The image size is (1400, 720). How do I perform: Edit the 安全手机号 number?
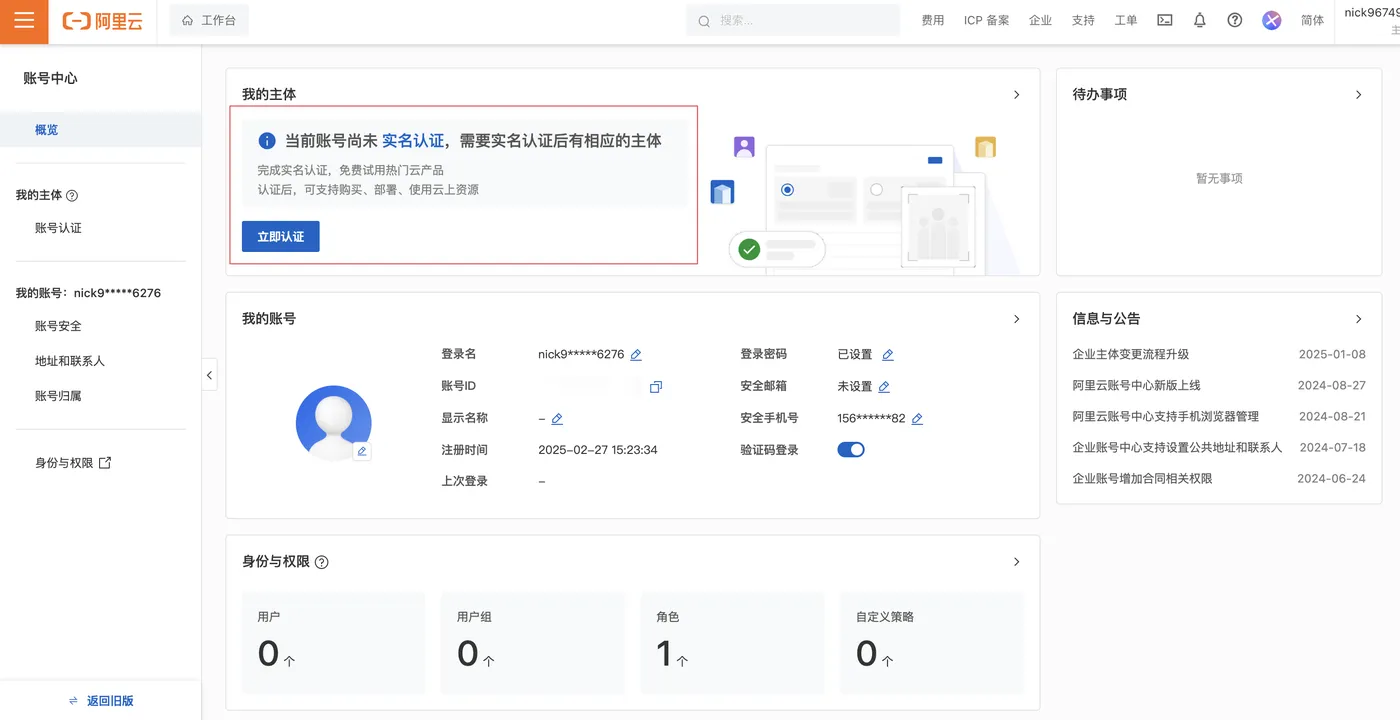coord(917,419)
